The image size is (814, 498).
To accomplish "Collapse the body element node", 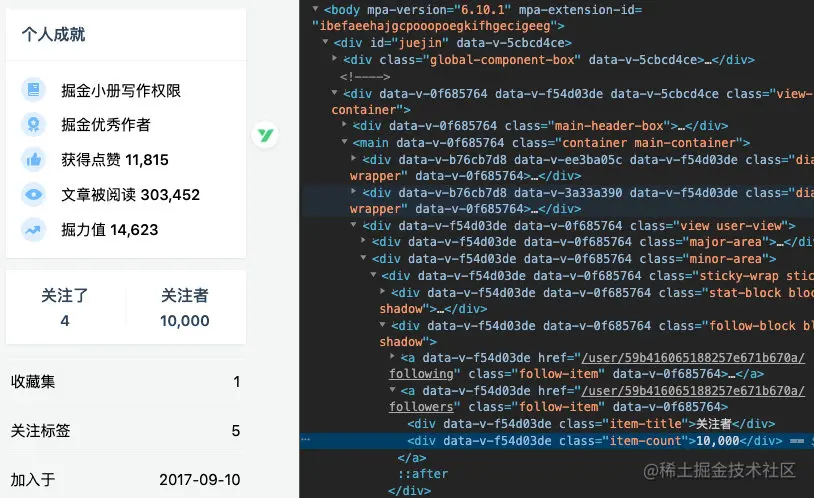I will (315, 9).
